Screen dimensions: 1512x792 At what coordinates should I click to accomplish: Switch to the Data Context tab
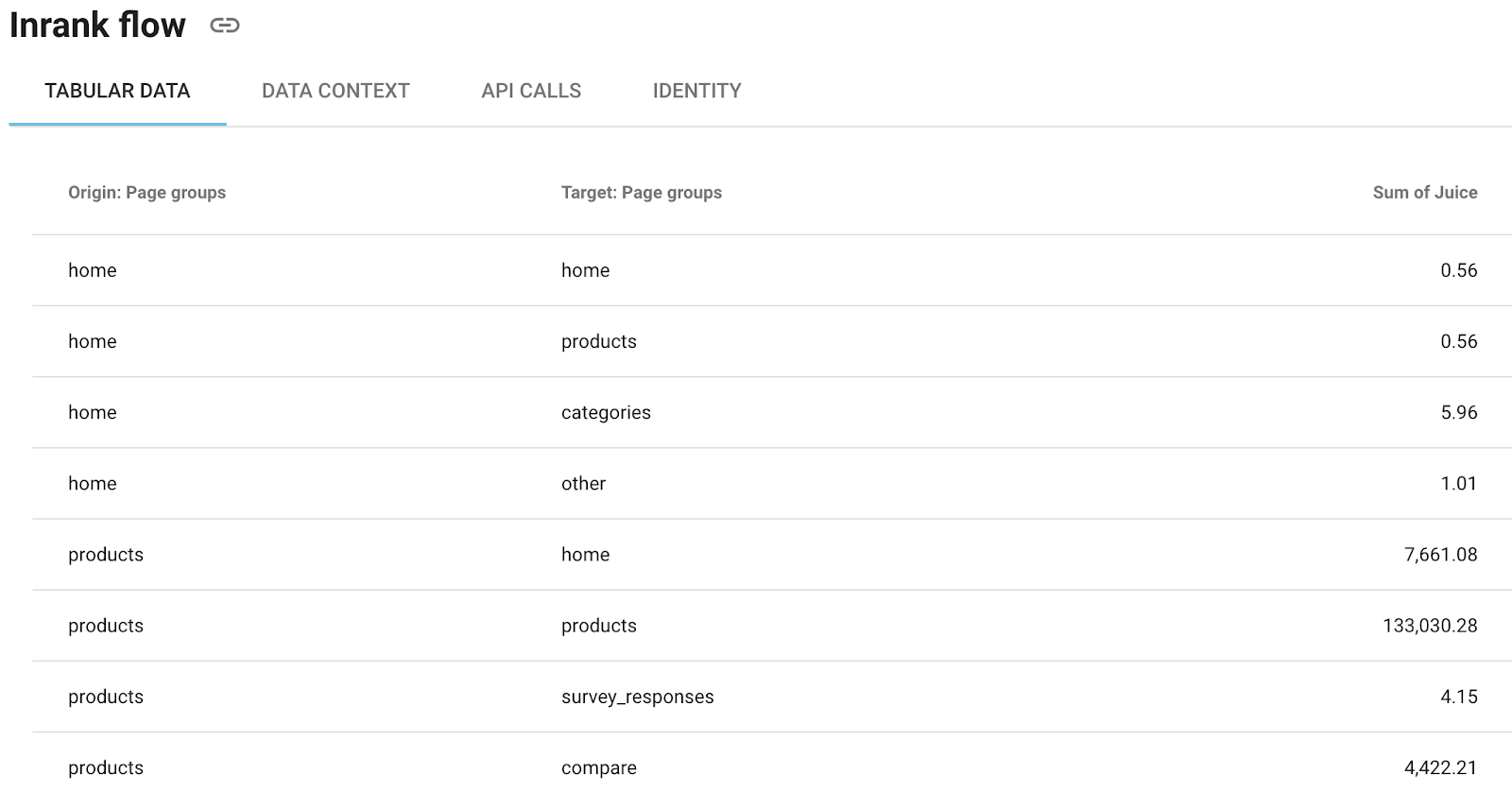point(335,91)
